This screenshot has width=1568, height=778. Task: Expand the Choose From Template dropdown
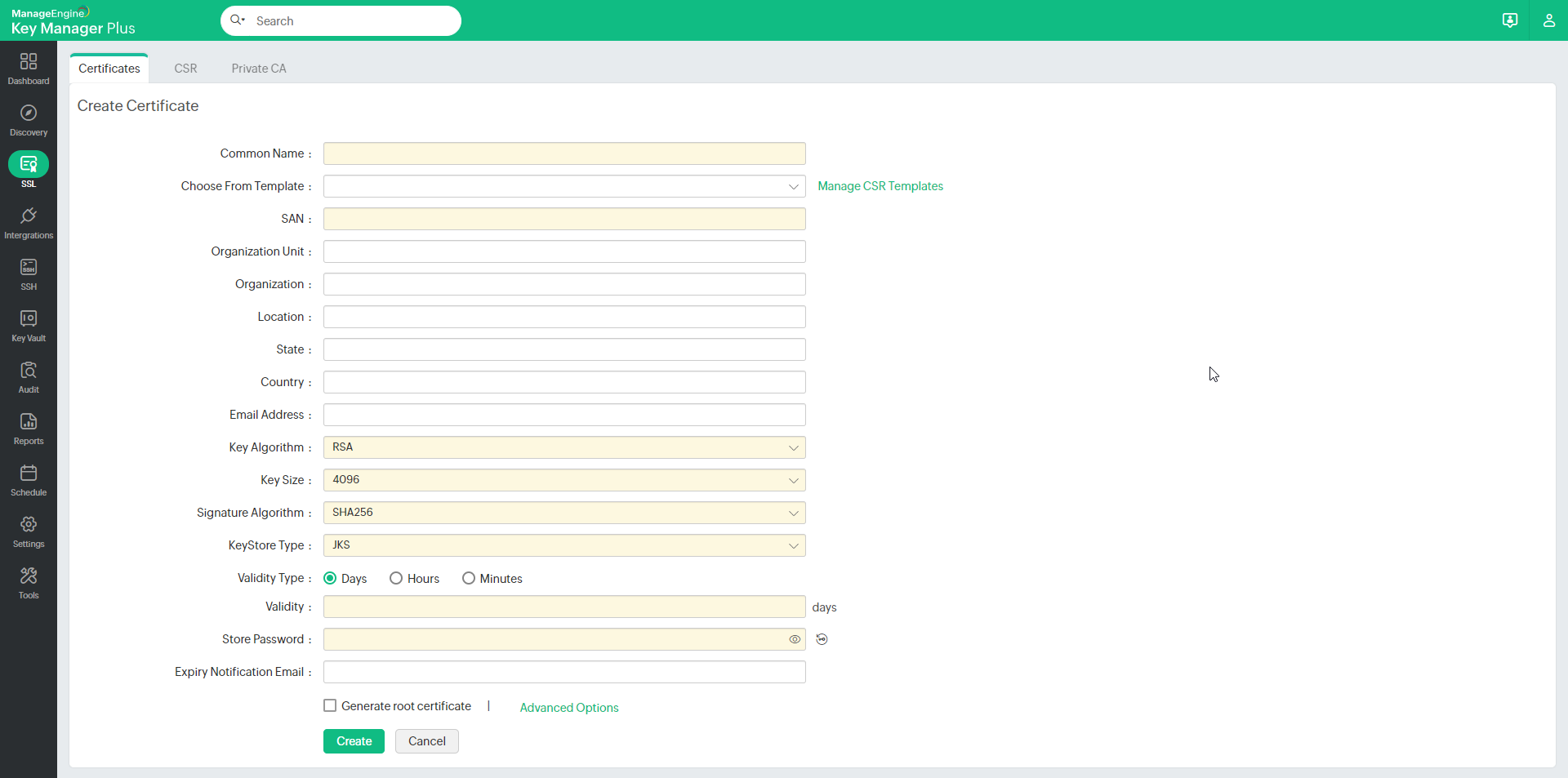[x=564, y=186]
